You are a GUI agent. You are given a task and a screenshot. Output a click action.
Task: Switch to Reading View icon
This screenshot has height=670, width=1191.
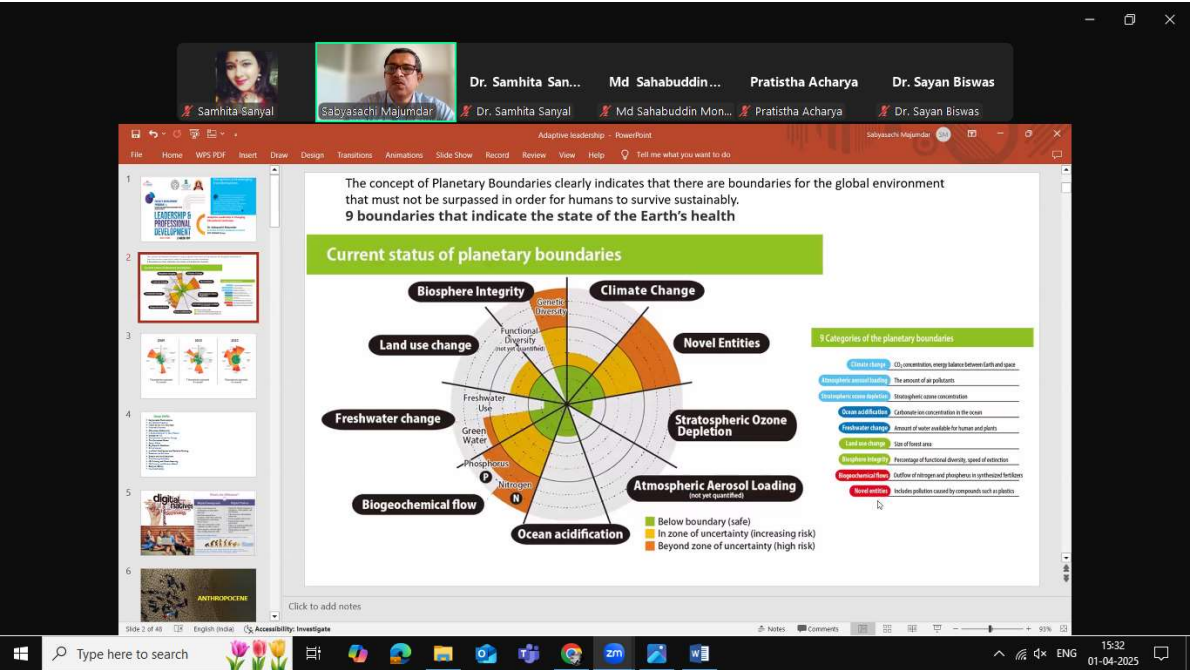click(912, 629)
